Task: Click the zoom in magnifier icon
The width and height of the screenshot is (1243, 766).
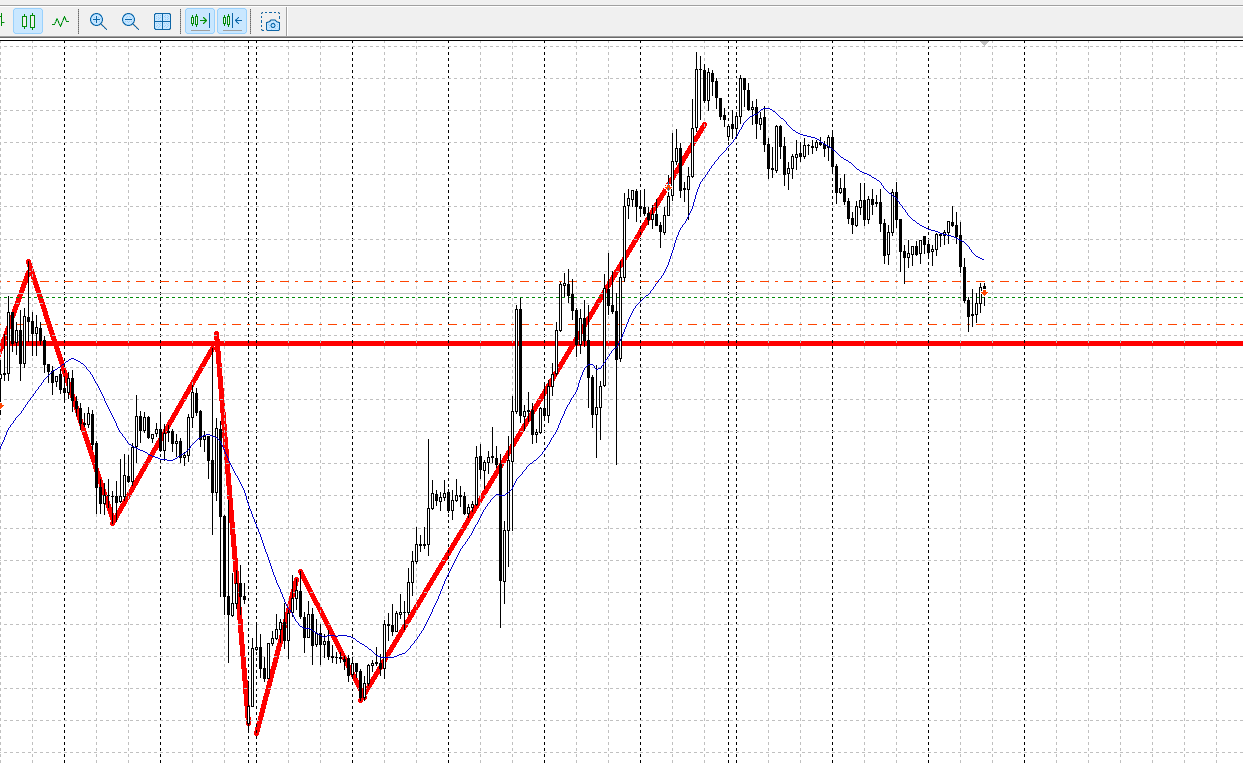Action: (x=98, y=21)
